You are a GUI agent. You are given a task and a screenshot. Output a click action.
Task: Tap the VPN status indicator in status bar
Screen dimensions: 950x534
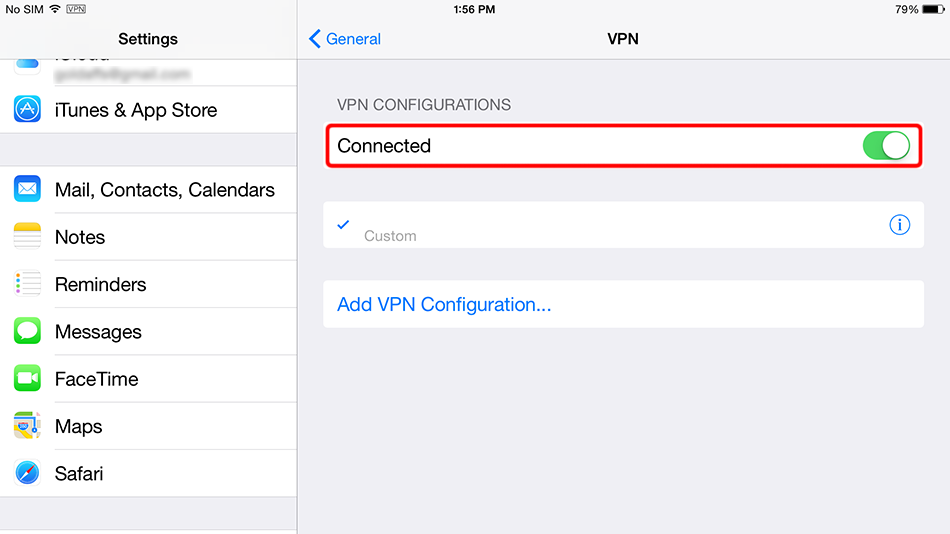point(76,9)
